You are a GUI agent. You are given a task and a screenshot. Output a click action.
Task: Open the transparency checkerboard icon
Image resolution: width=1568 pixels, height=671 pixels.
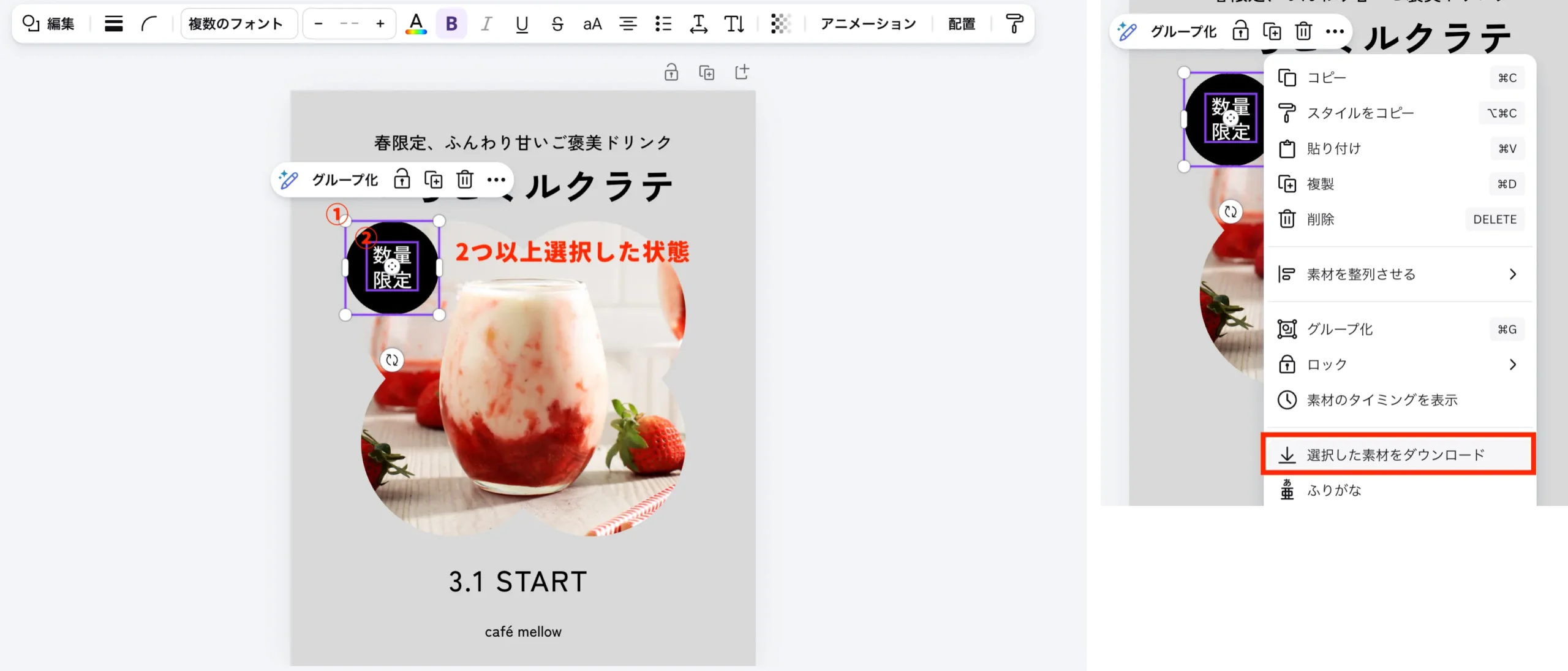780,24
